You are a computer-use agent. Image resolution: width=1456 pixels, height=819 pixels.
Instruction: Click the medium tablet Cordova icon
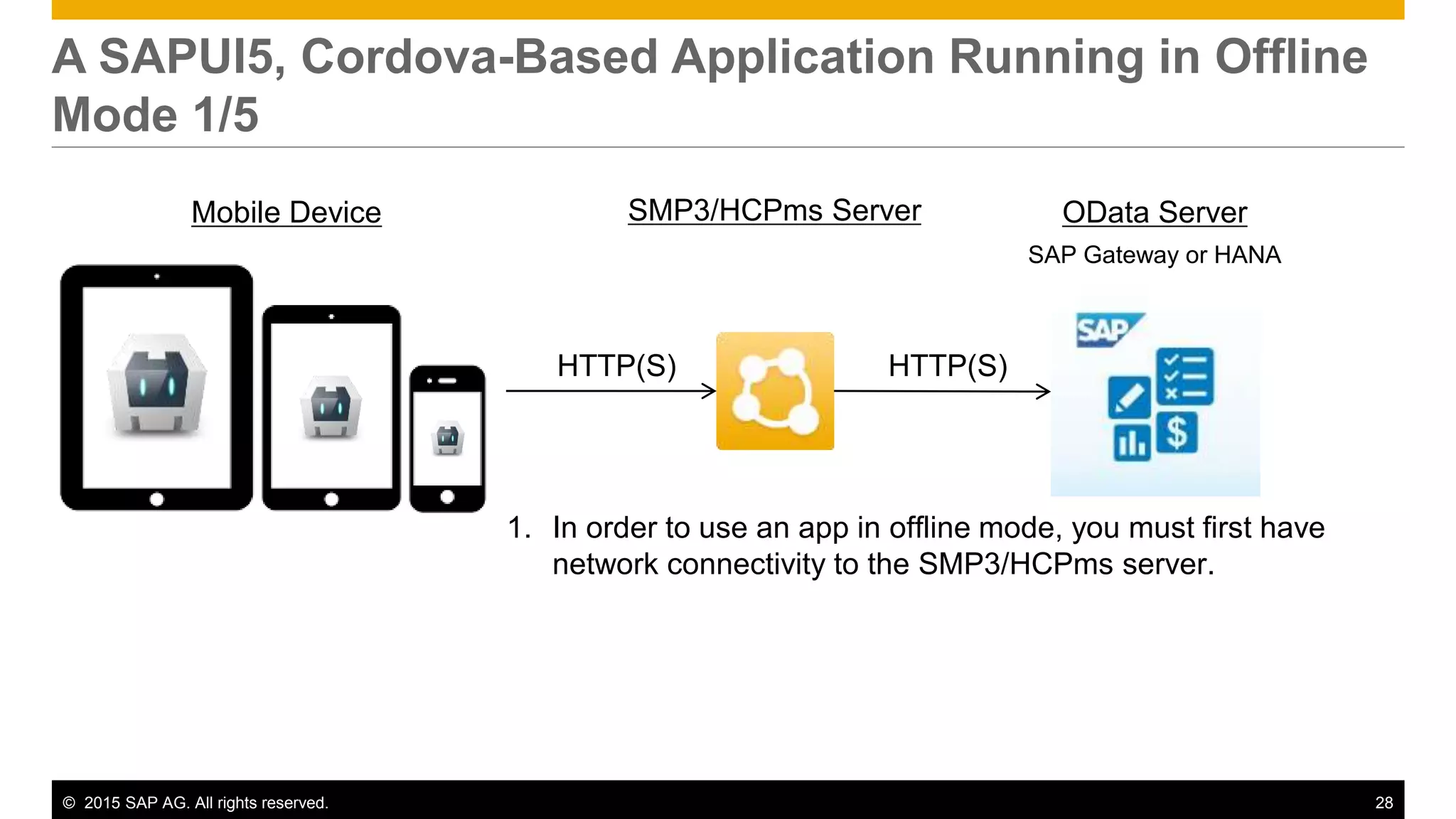coord(331,408)
